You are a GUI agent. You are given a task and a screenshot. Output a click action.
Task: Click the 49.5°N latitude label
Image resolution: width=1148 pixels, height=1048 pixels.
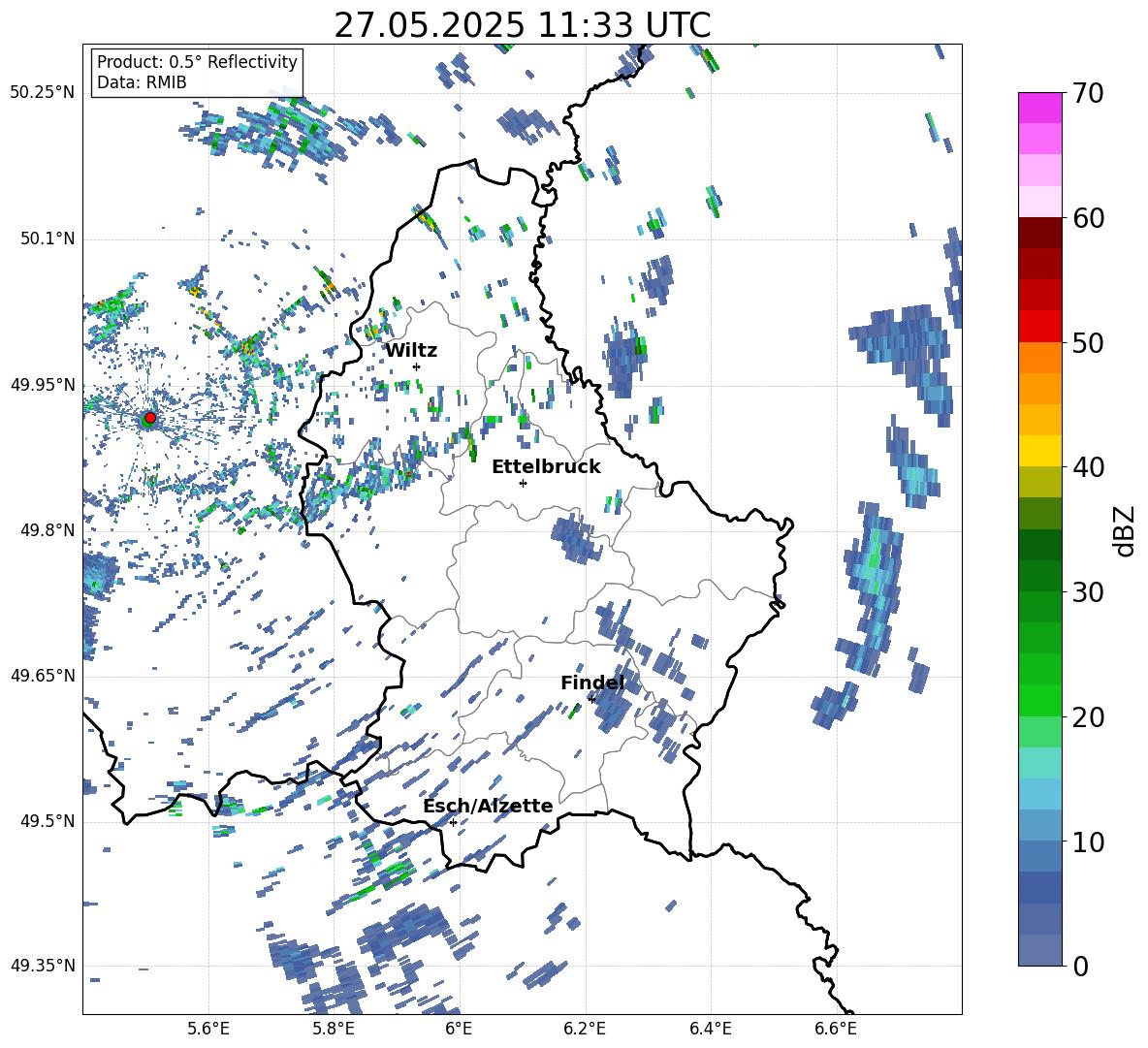pyautogui.click(x=47, y=820)
